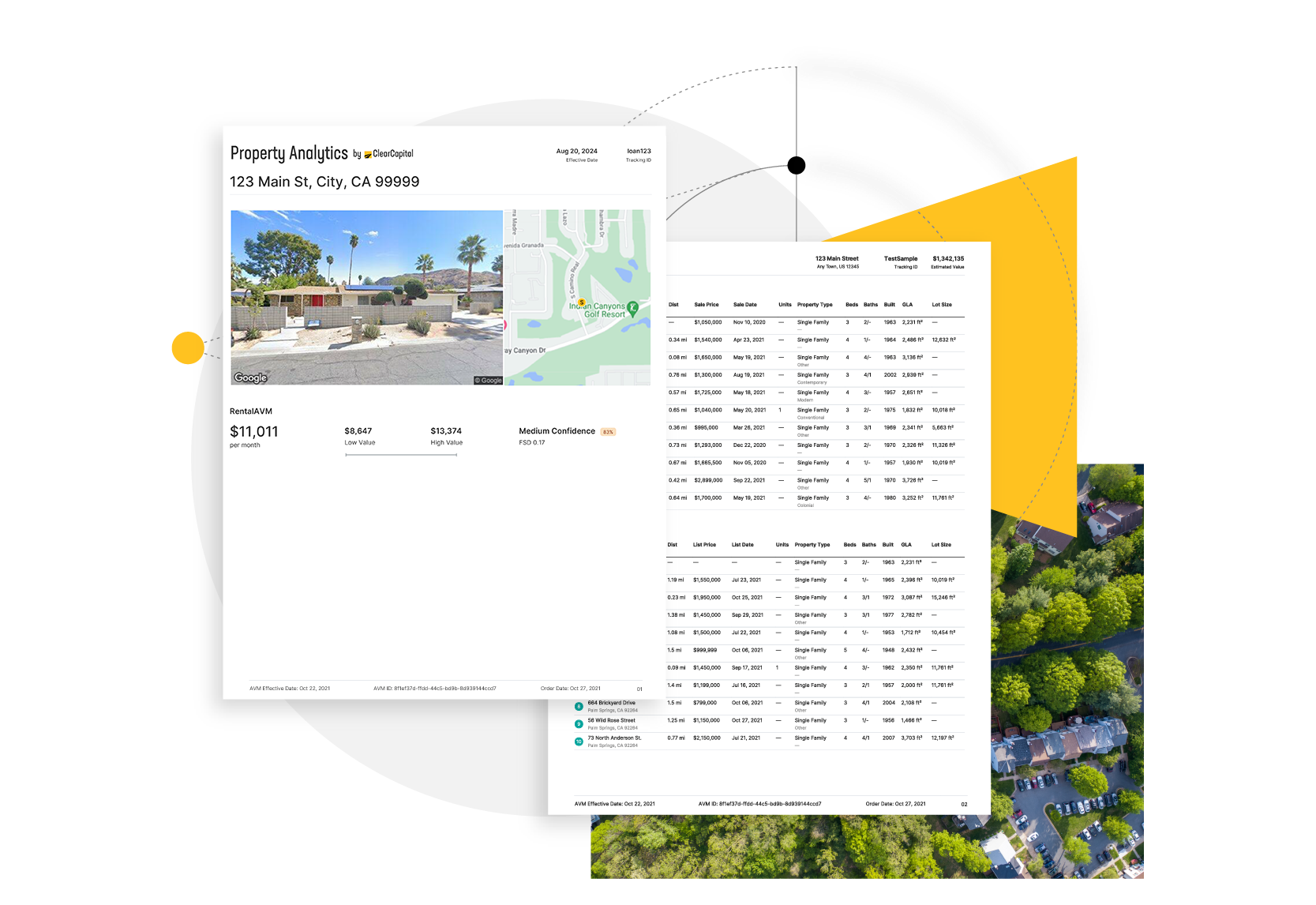Image resolution: width=1316 pixels, height=905 pixels.
Task: Sort by the Property Type column header
Action: 814,304
